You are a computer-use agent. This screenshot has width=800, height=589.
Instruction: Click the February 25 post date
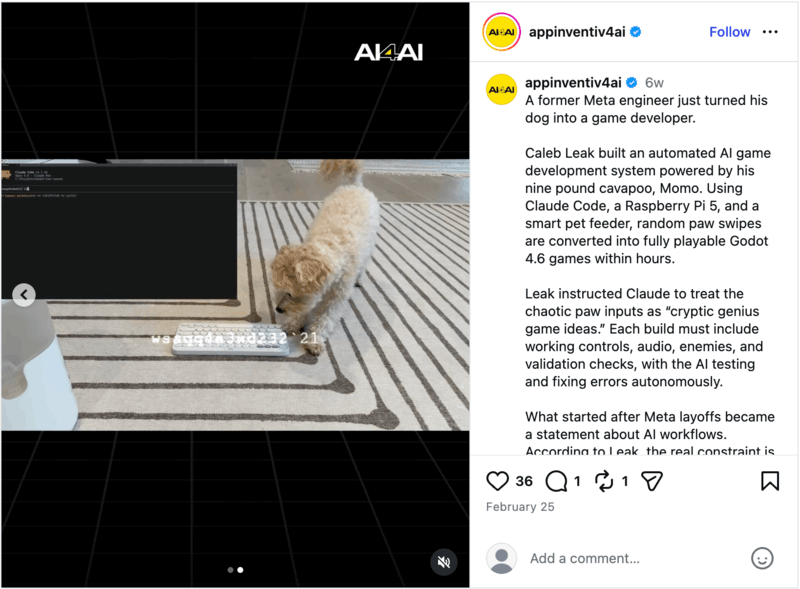tap(520, 507)
